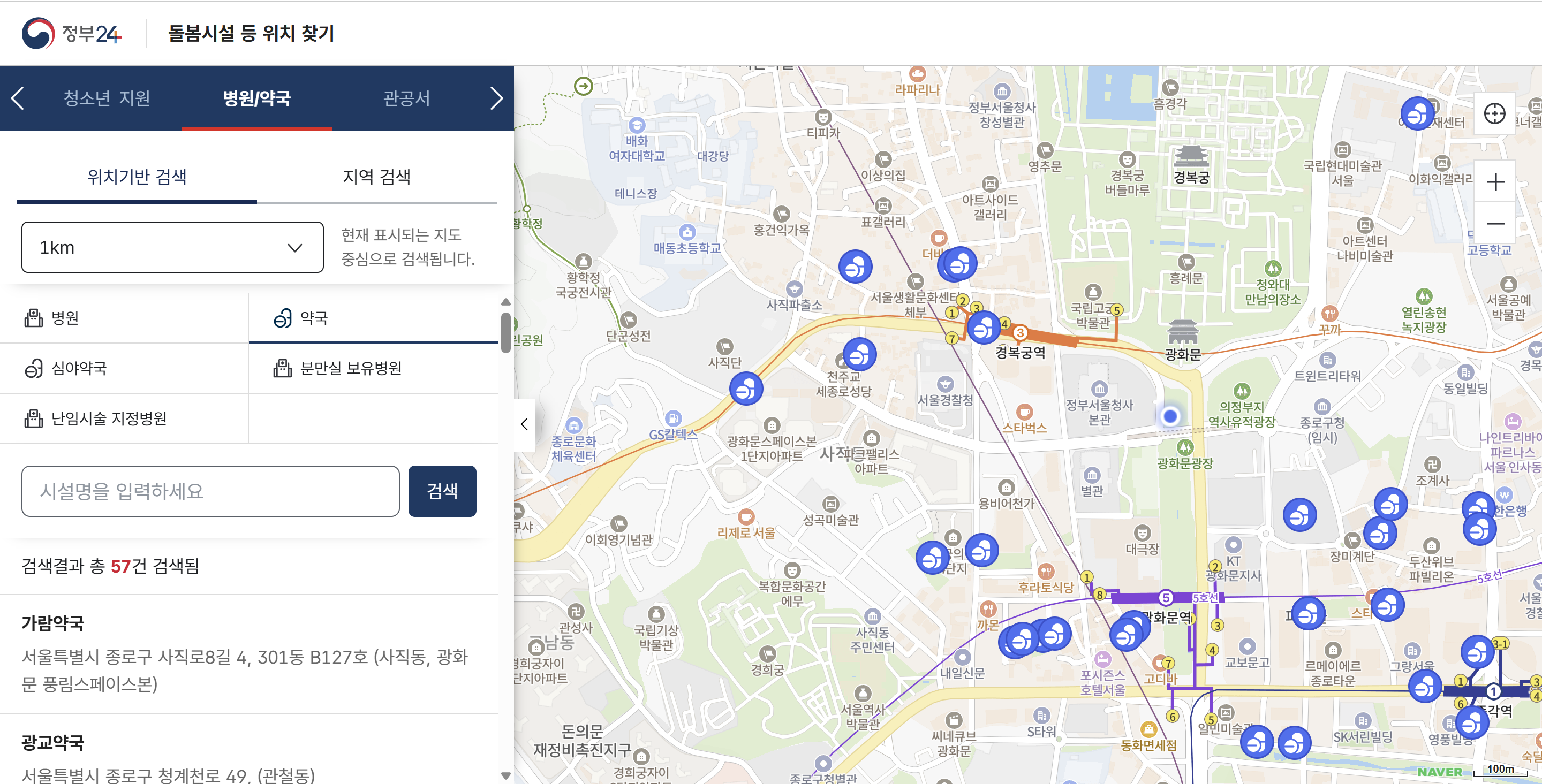Choose the 난임시술 지정병원 filter

pos(124,418)
